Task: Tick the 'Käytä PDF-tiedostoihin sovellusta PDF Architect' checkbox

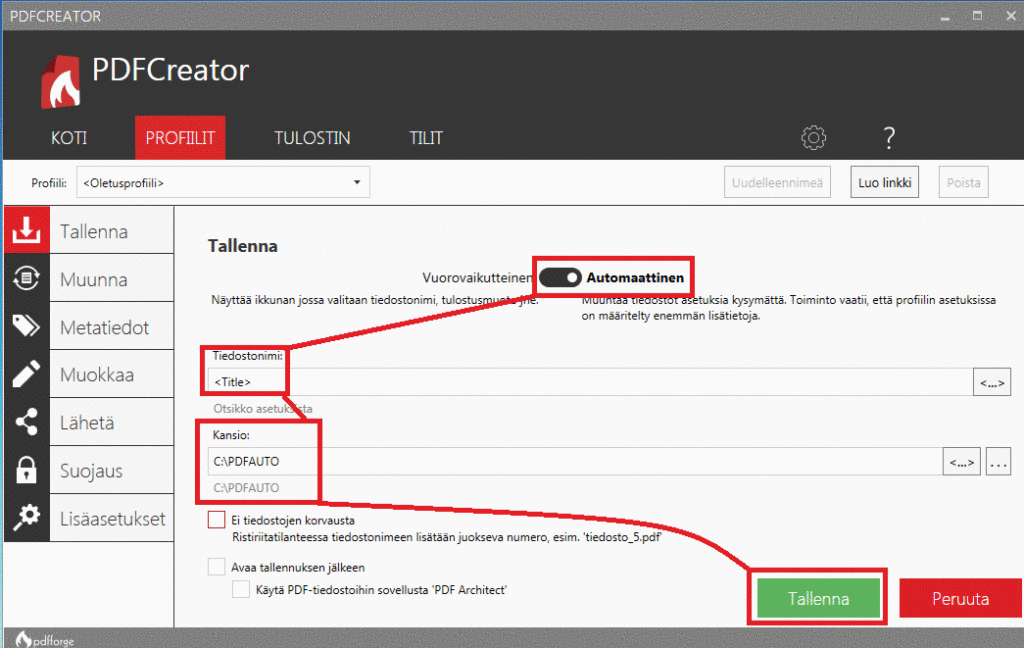Action: [241, 589]
